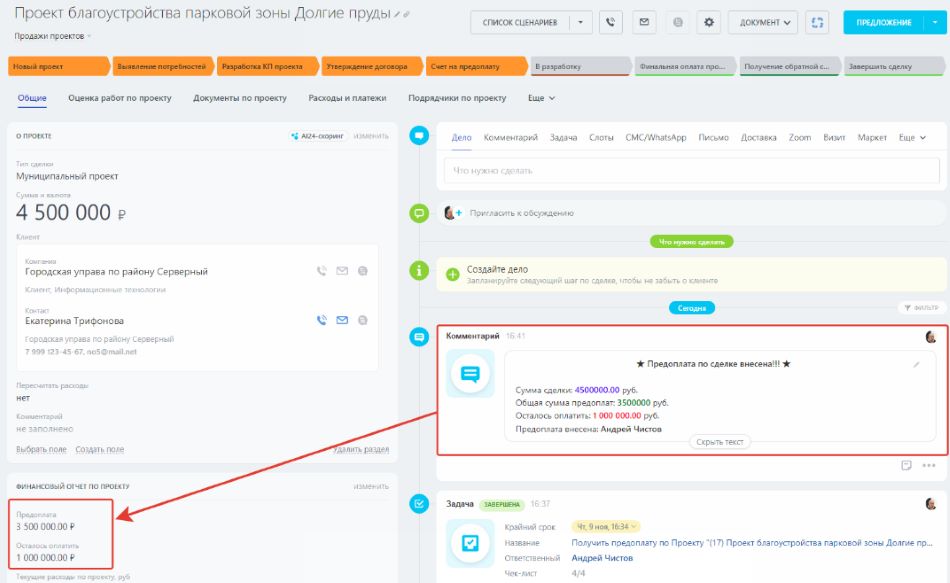Click the completed task checkmark timeline icon
950x583 pixels.
click(419, 503)
